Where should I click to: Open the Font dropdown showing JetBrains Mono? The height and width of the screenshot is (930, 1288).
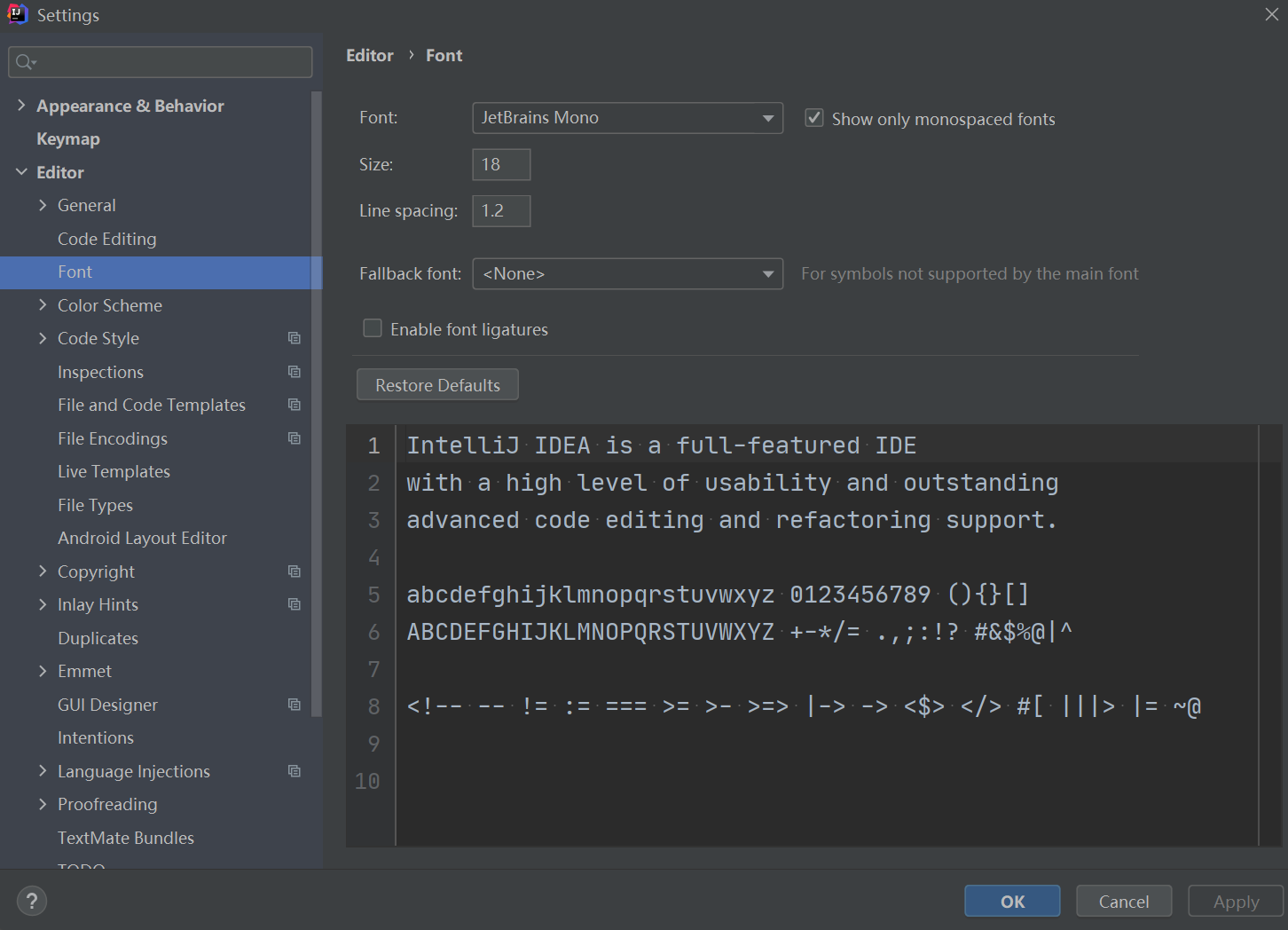tap(627, 118)
